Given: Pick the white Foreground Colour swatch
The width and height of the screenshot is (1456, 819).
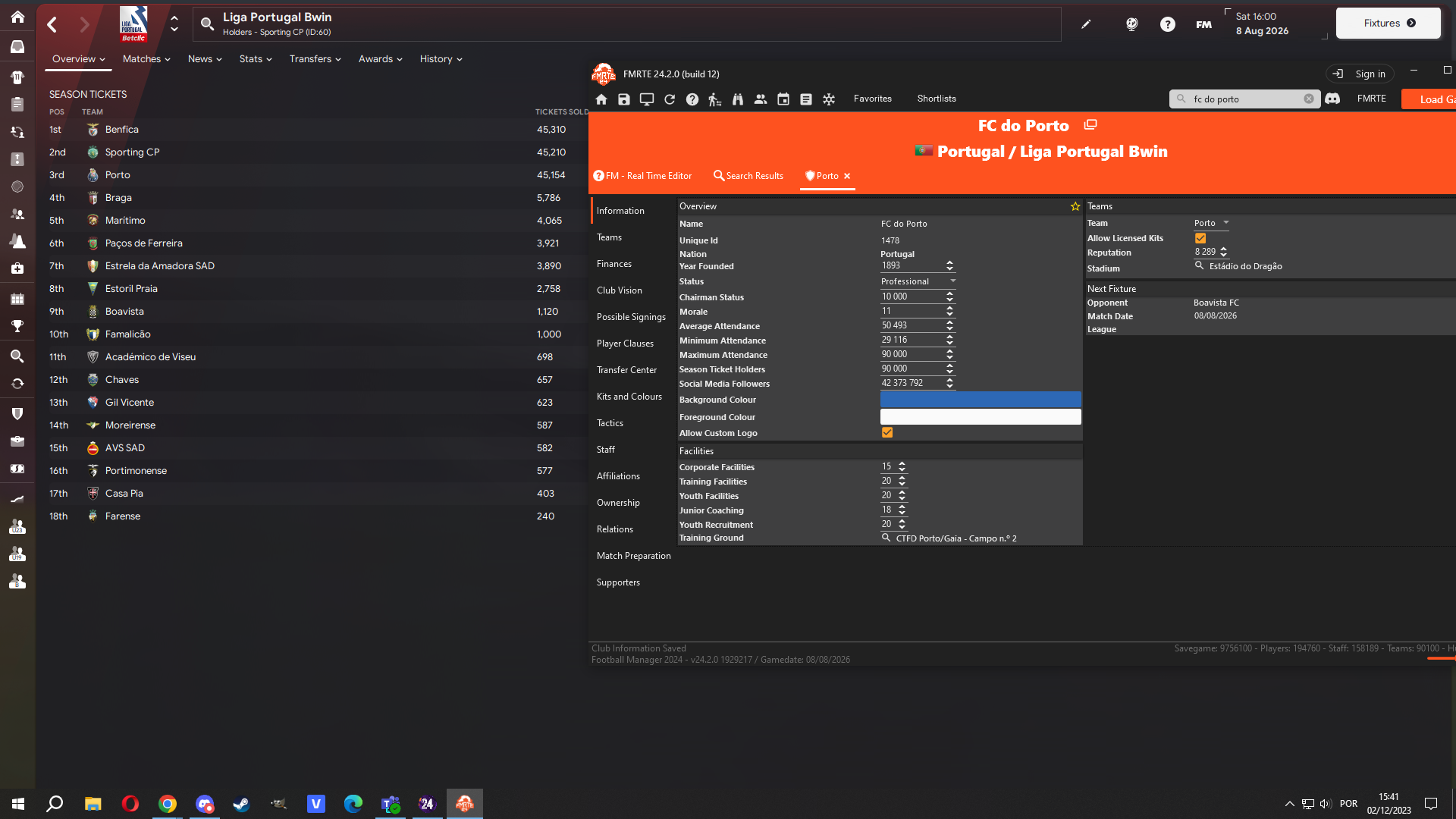Looking at the screenshot, I should [x=981, y=416].
